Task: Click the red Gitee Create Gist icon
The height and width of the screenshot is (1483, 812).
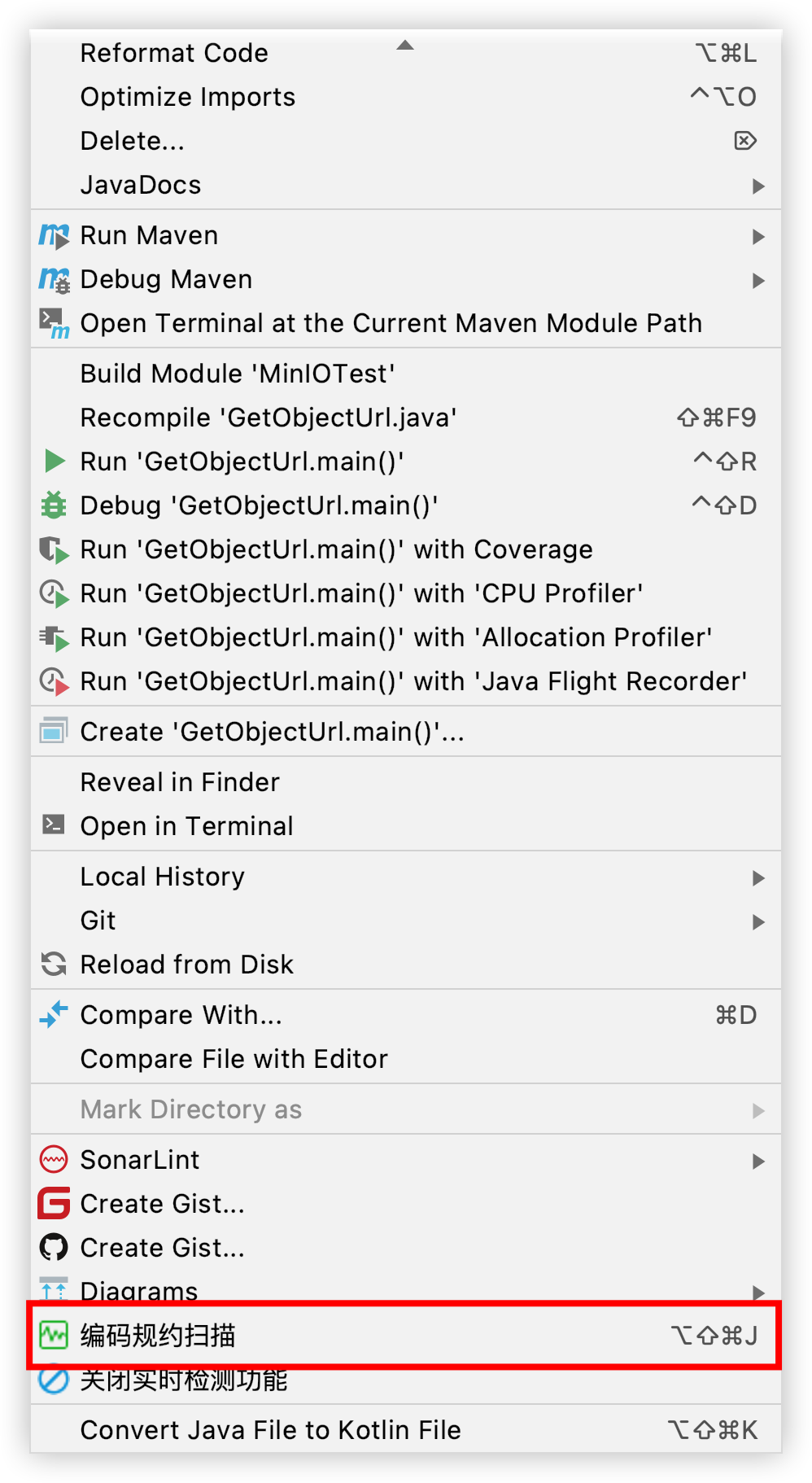Action: (54, 1203)
